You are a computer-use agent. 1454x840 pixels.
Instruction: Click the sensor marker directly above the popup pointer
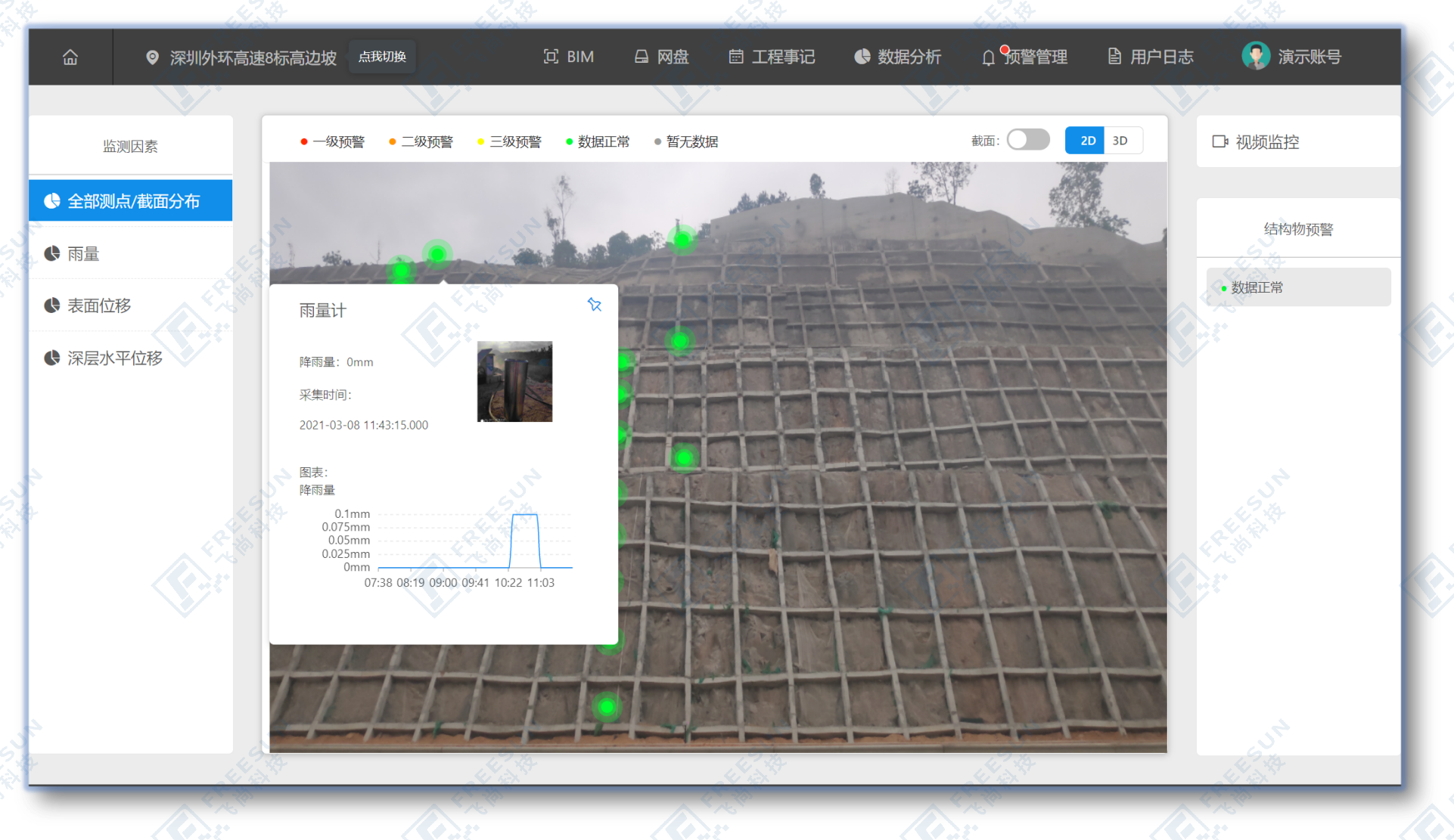(437, 254)
